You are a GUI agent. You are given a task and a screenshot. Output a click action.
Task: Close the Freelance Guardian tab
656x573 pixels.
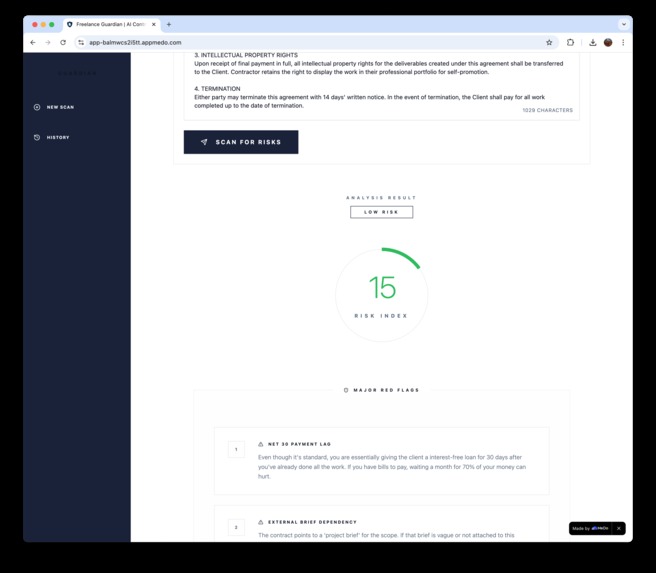(x=154, y=24)
